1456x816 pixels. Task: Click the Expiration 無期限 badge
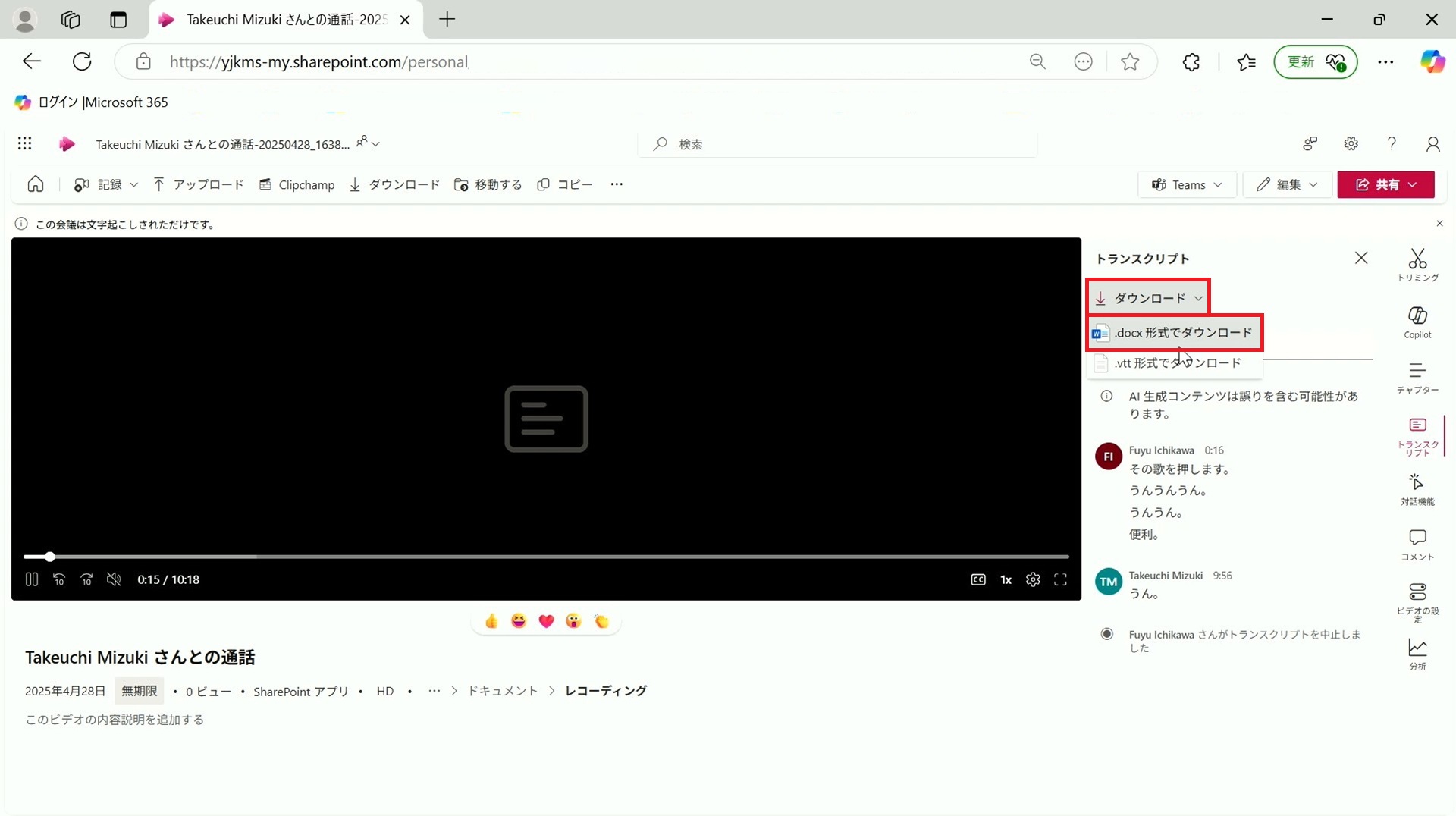pyautogui.click(x=140, y=691)
